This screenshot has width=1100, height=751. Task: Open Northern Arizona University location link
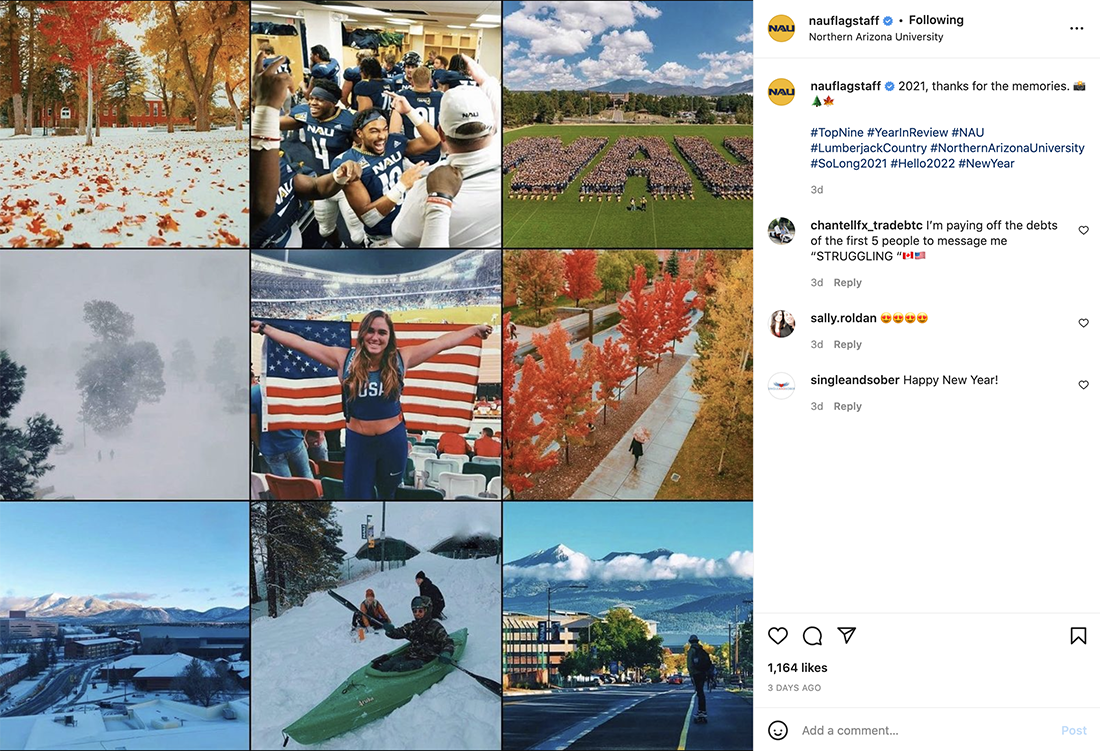point(875,37)
